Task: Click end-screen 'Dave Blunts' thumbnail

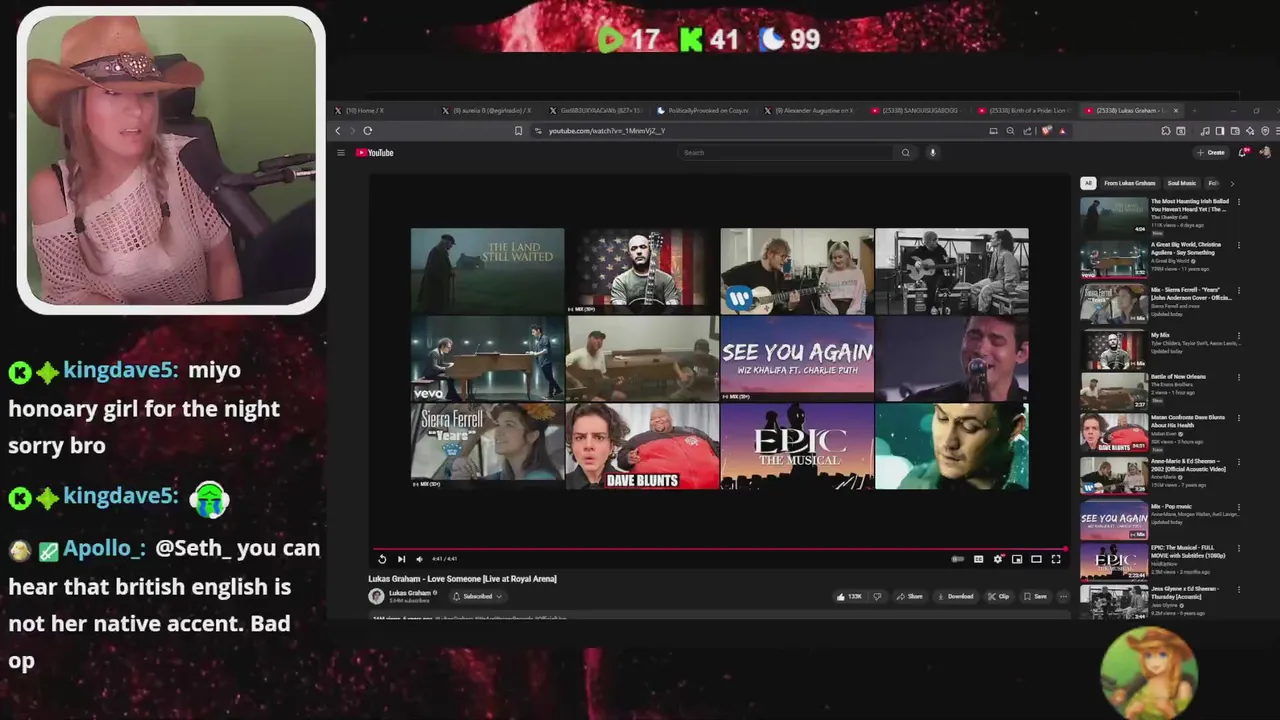Action: pos(642,446)
